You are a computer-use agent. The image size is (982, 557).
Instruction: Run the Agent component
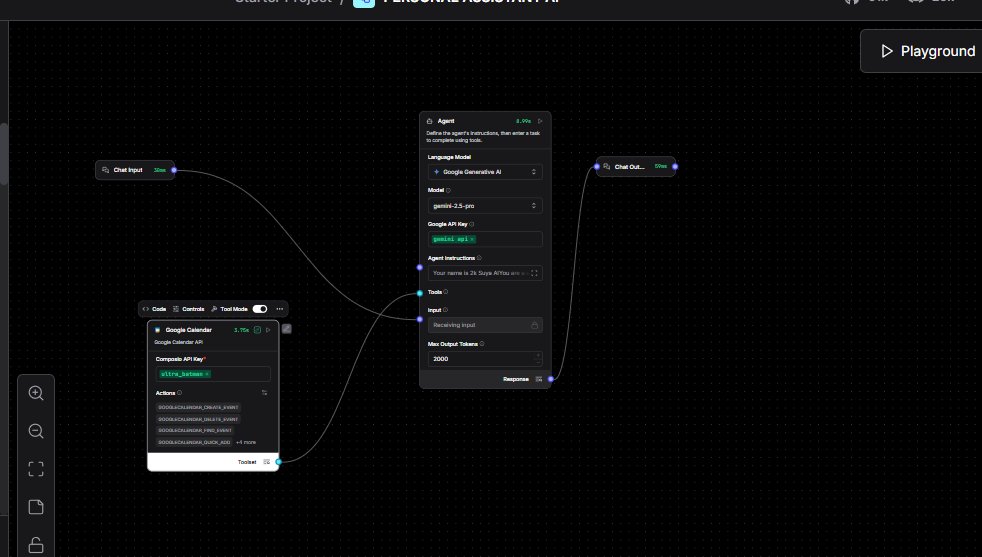(x=540, y=121)
